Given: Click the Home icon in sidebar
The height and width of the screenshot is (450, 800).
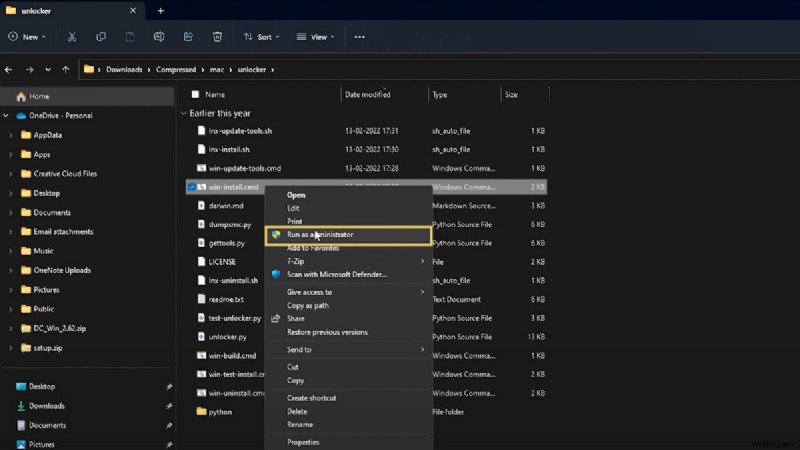Looking at the screenshot, I should [21, 96].
